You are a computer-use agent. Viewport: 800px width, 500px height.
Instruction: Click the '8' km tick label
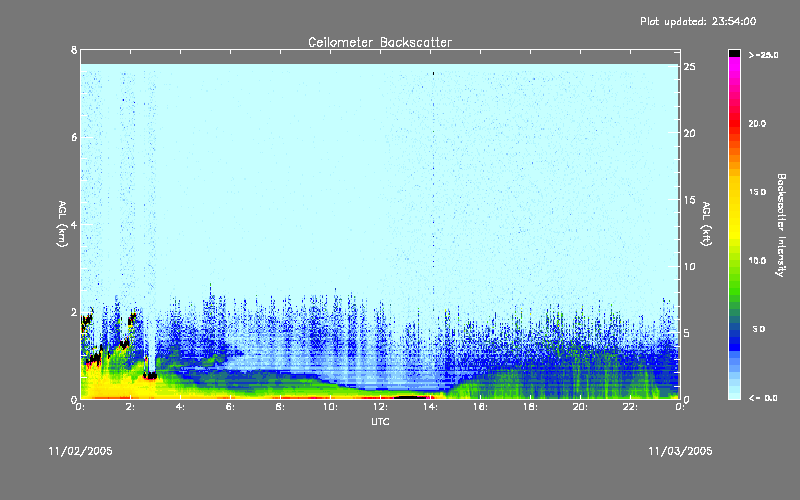pyautogui.click(x=74, y=50)
